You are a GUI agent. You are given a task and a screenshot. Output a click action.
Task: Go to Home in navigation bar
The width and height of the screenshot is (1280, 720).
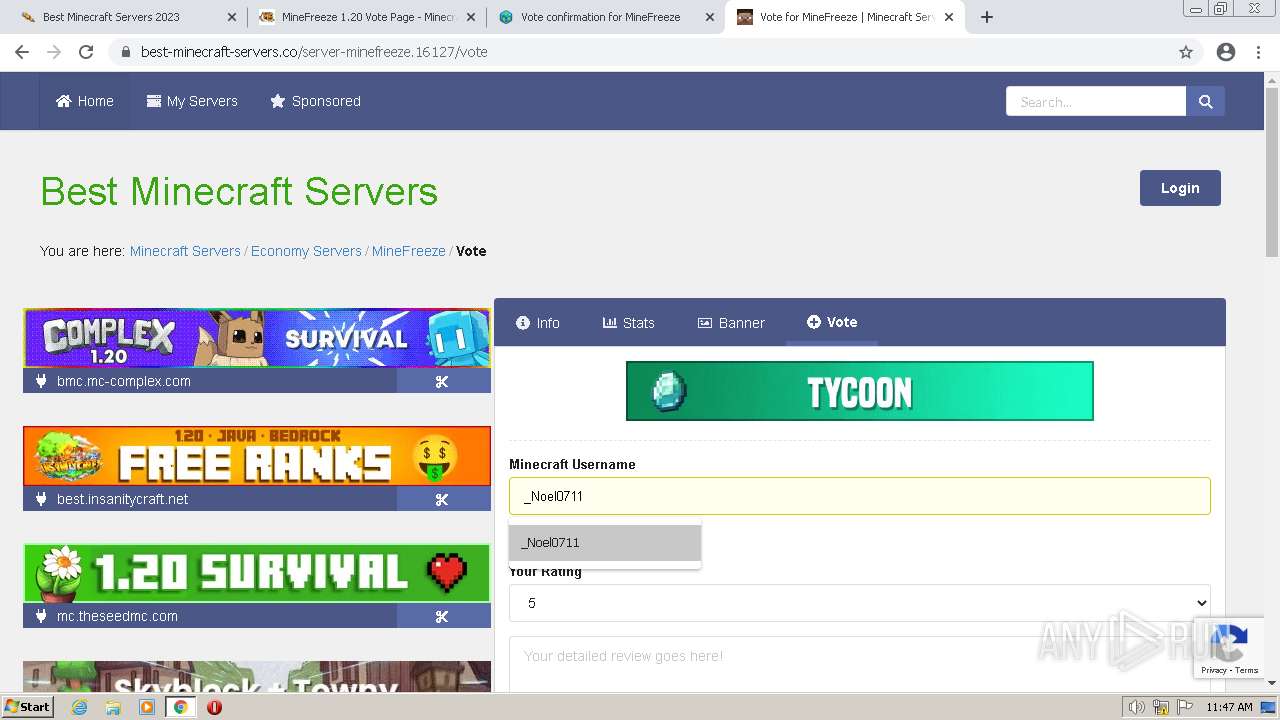pos(85,101)
